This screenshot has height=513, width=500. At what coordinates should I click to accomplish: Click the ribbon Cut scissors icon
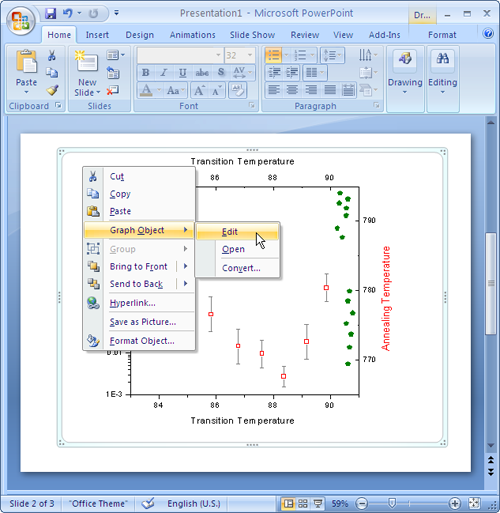pos(52,55)
